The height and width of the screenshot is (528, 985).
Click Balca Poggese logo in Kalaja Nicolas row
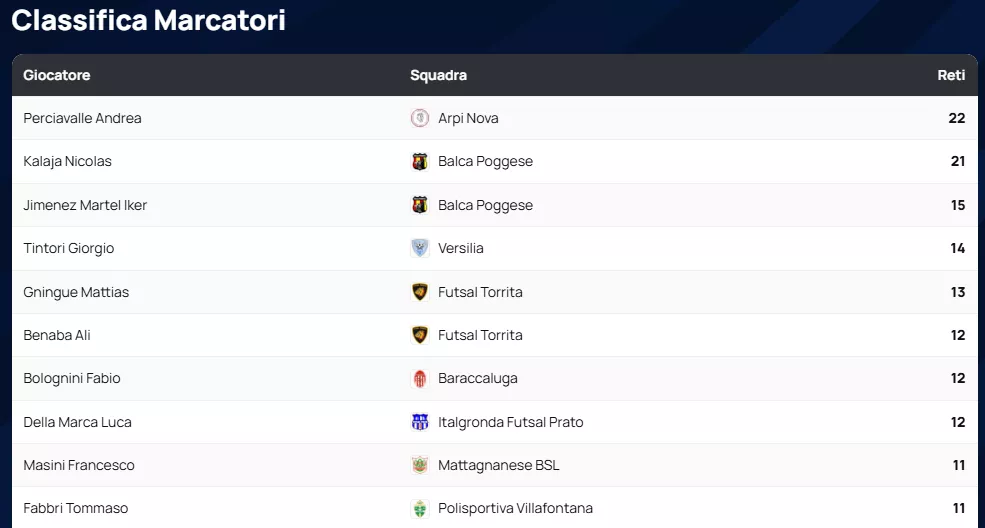(420, 162)
